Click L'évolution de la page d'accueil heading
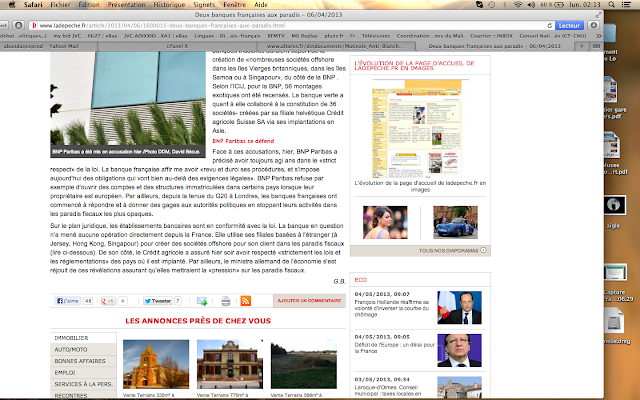Image resolution: width=640 pixels, height=400 pixels. pos(414,65)
